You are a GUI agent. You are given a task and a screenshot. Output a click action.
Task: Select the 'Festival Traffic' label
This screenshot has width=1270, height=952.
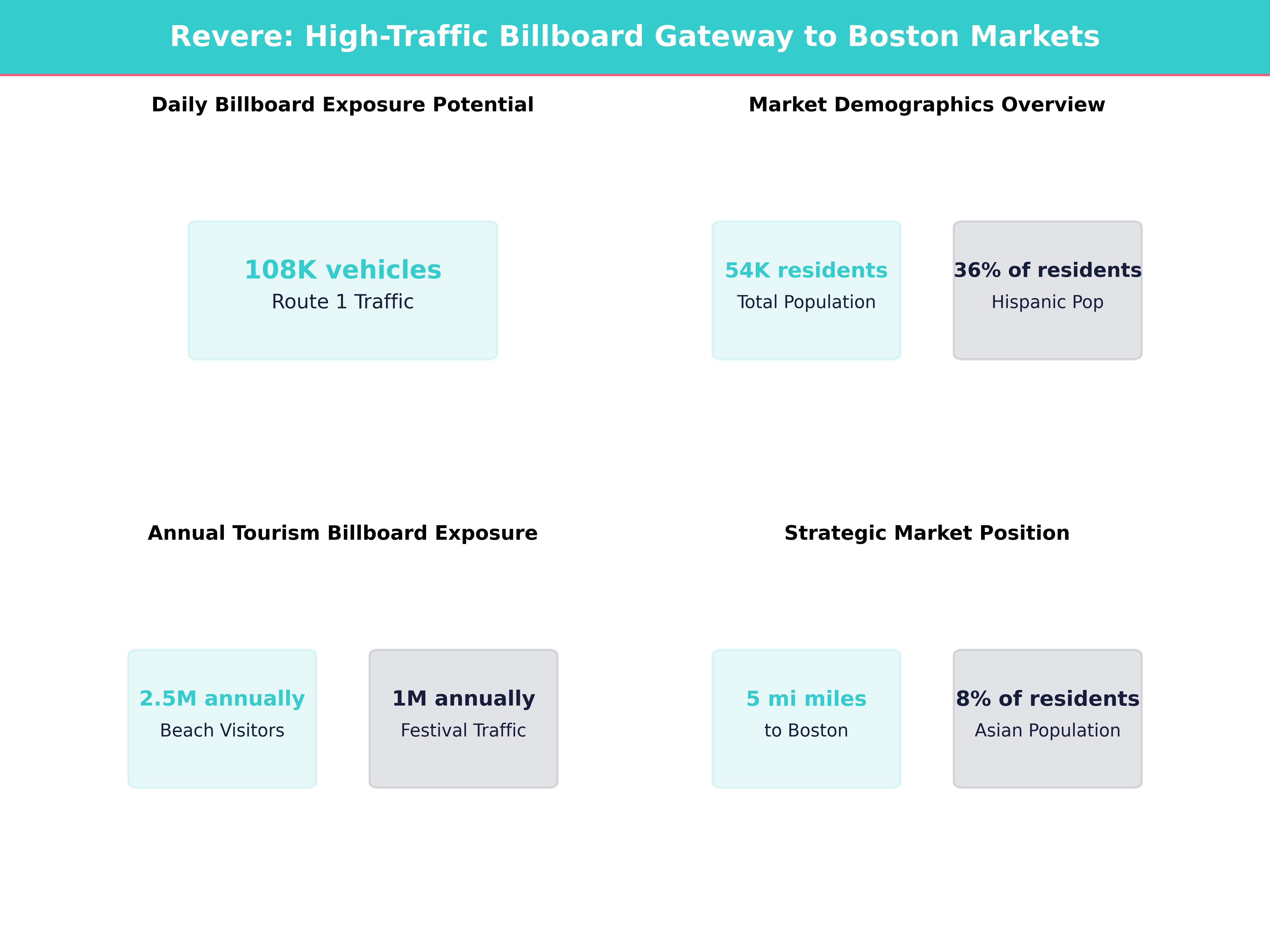coord(463,730)
